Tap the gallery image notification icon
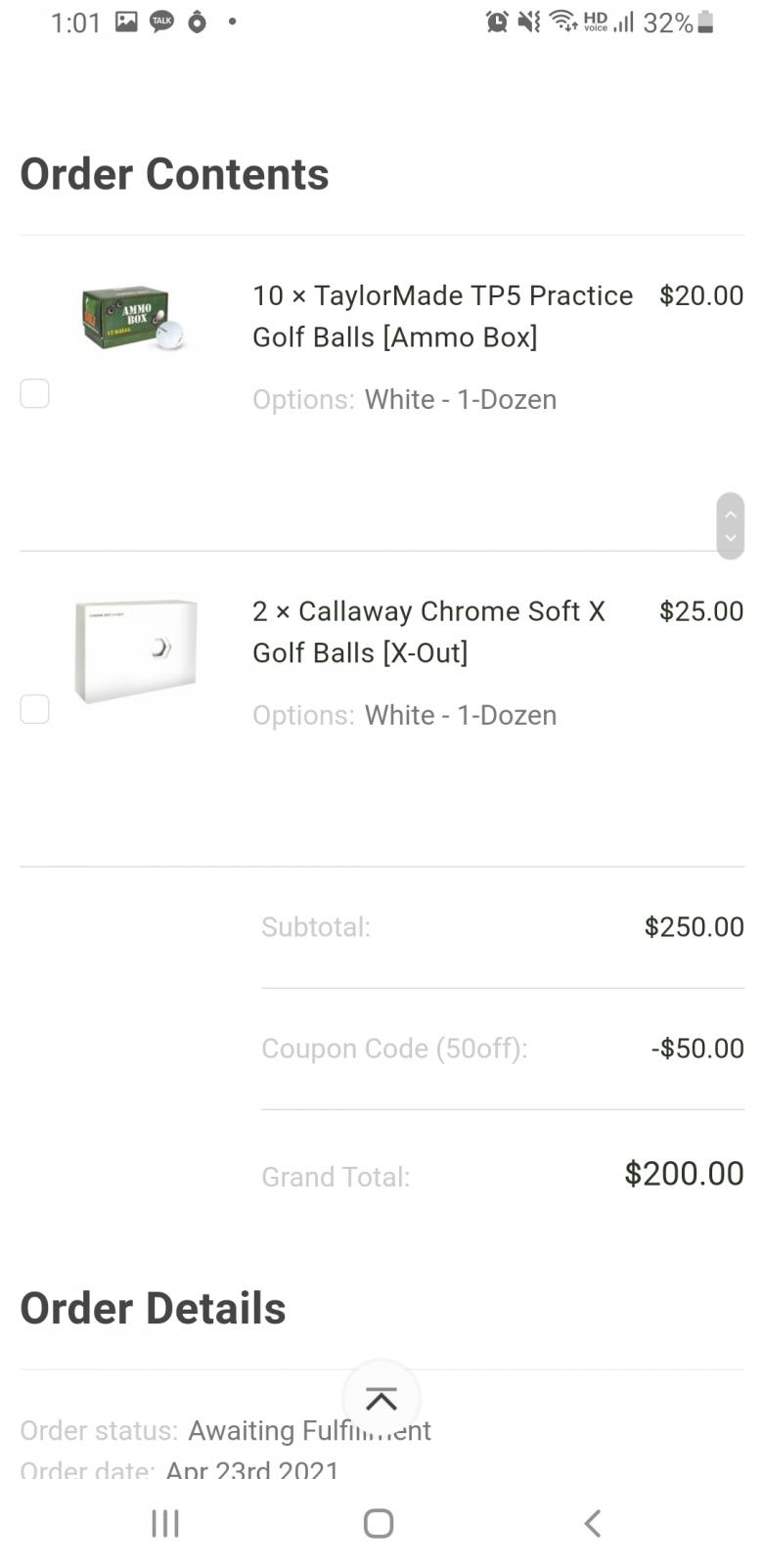 (126, 21)
